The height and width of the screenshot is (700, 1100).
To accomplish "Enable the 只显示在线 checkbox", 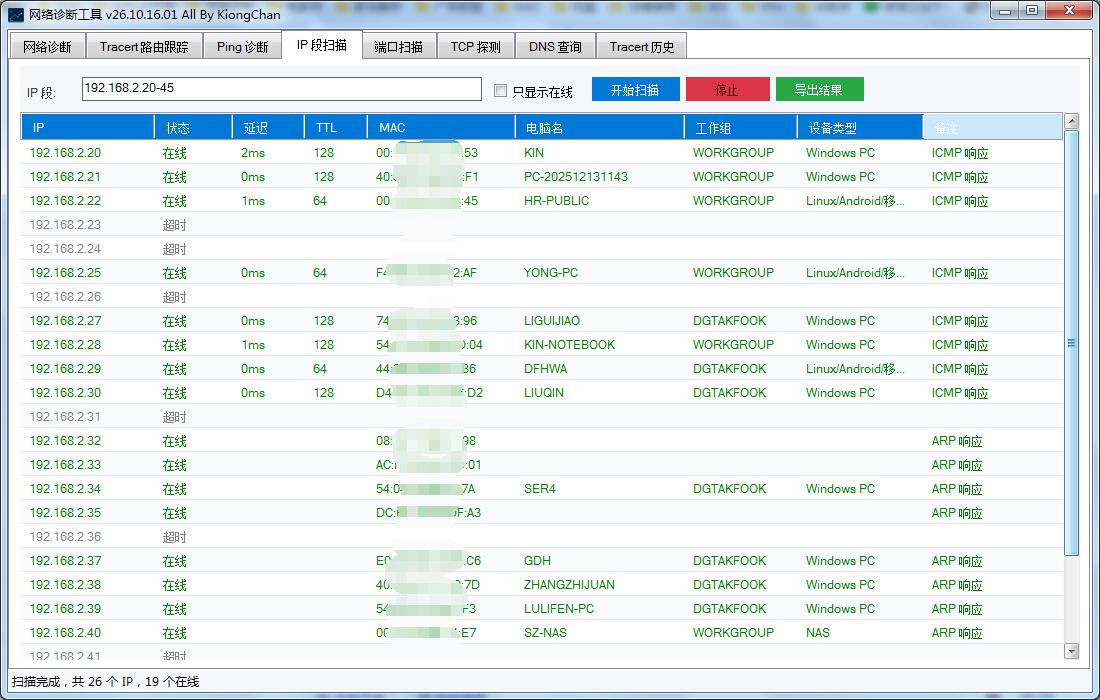I will [x=500, y=90].
